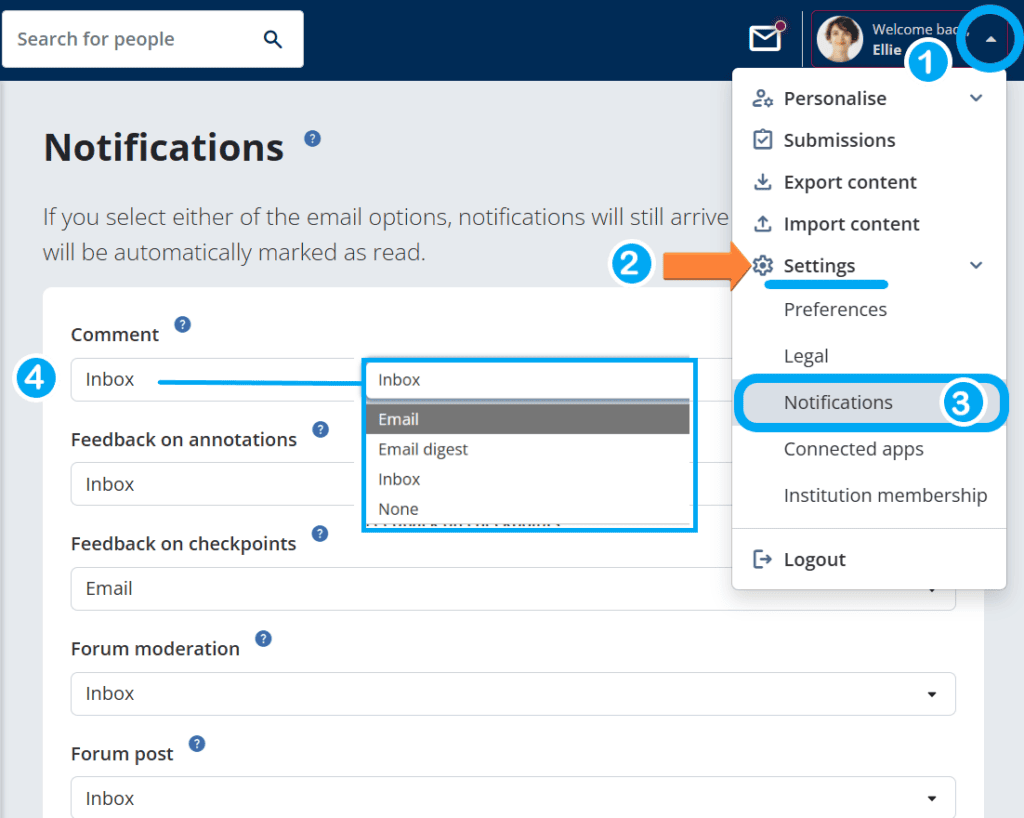This screenshot has height=818, width=1024.
Task: Log out via Logout item
Action: coord(869,559)
